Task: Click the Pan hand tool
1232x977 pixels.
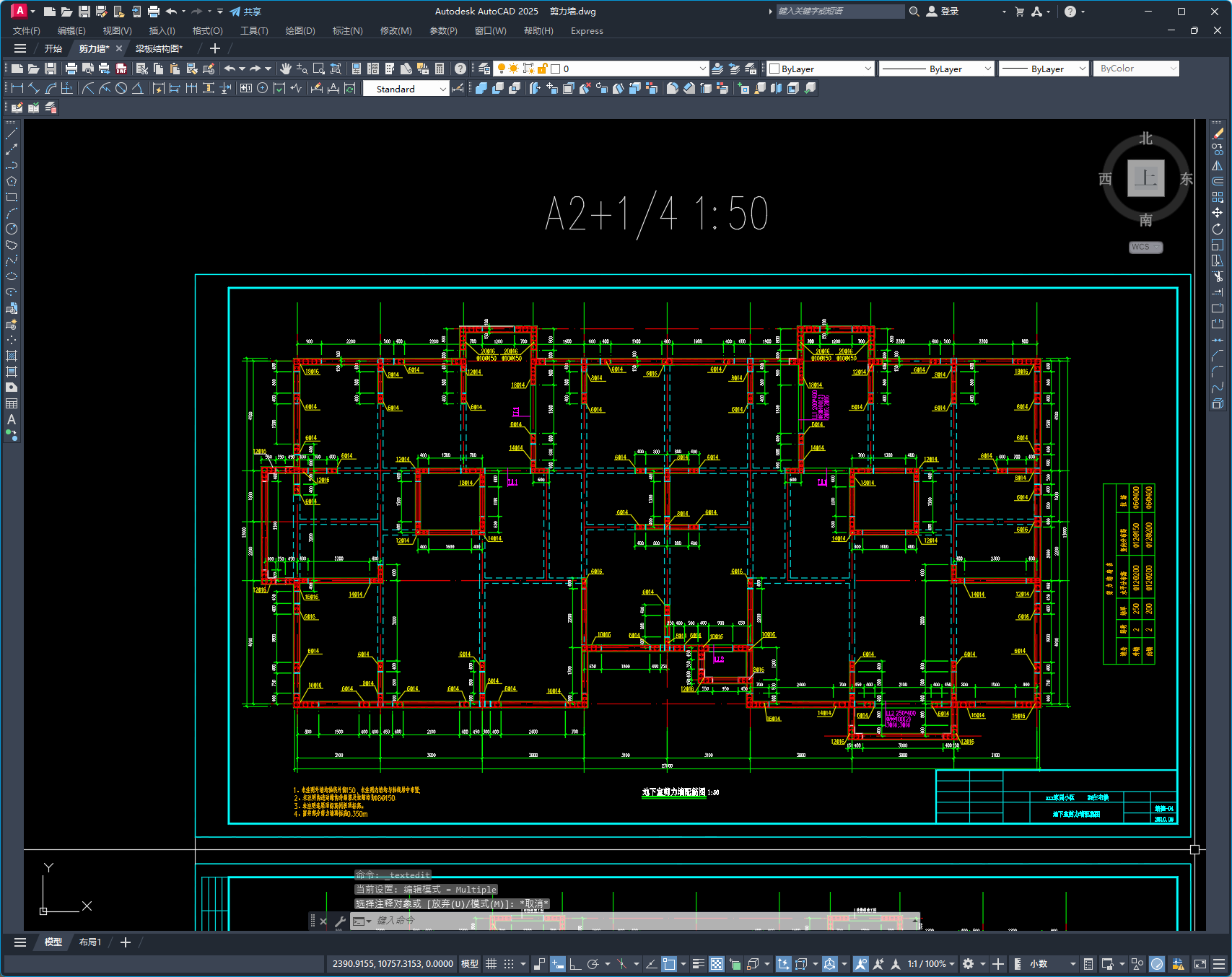Action: pos(286,69)
